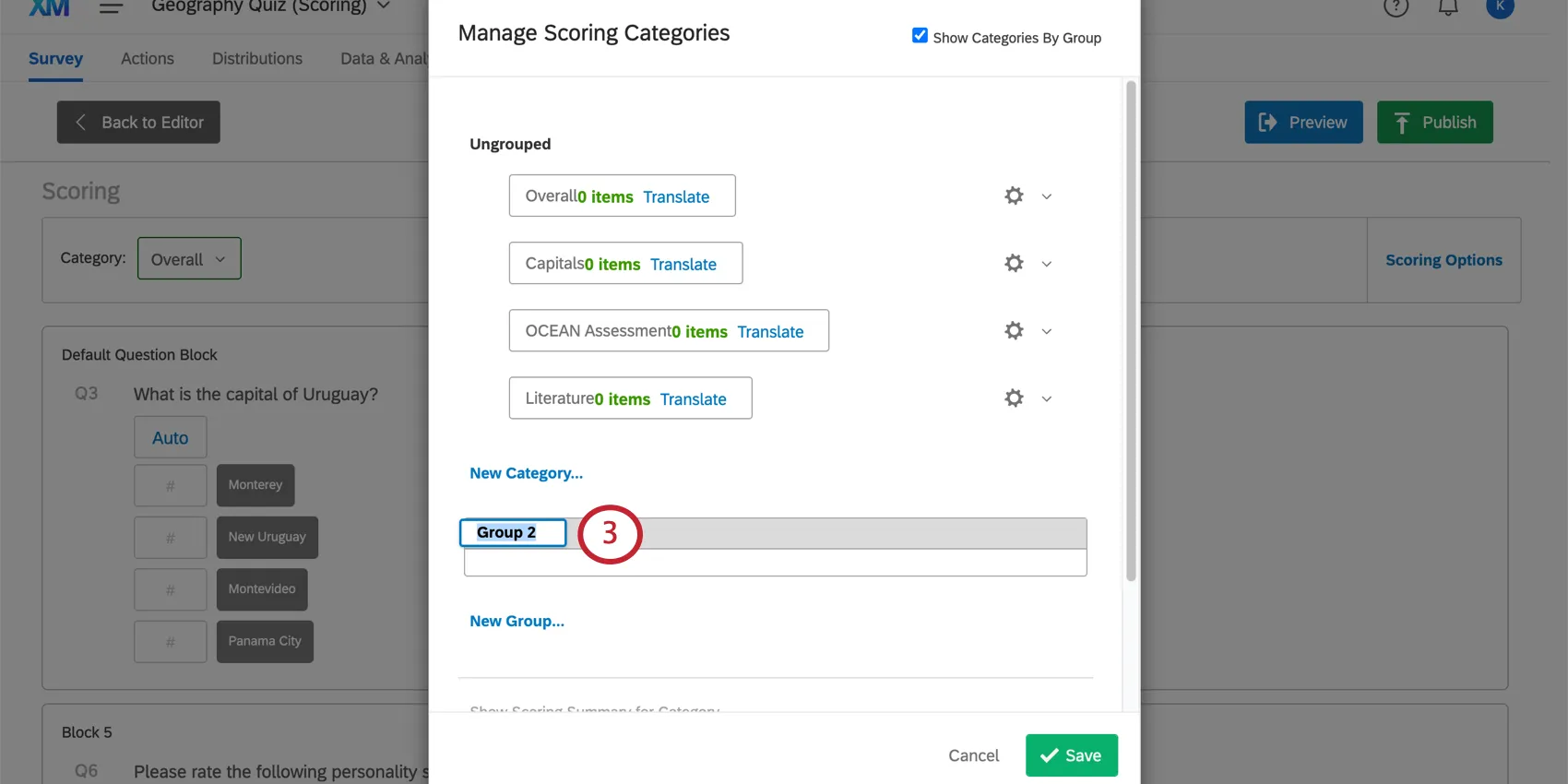This screenshot has width=1568, height=784.
Task: Open settings gear for Literature category
Action: 1013,398
